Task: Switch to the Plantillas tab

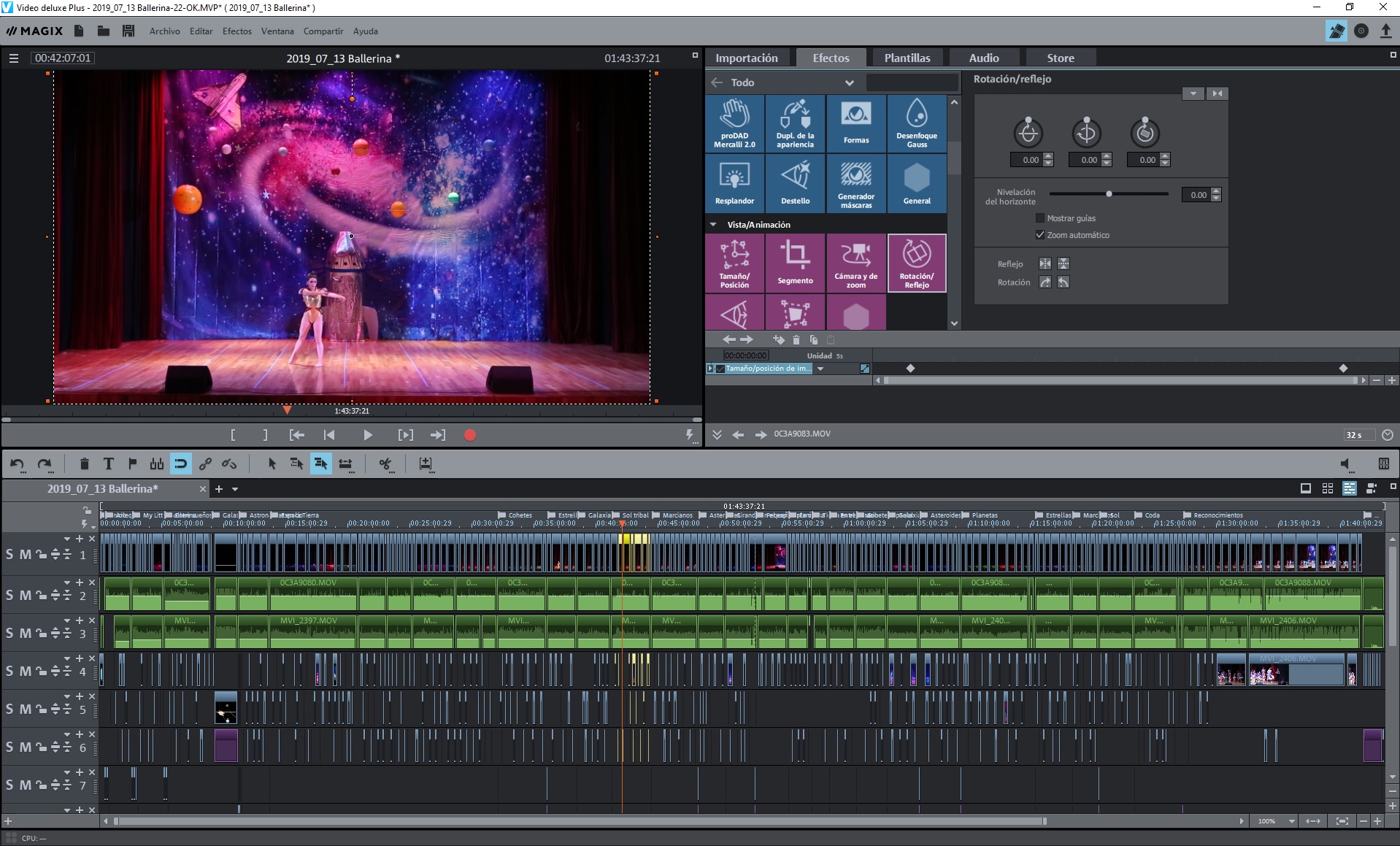Action: pos(907,58)
